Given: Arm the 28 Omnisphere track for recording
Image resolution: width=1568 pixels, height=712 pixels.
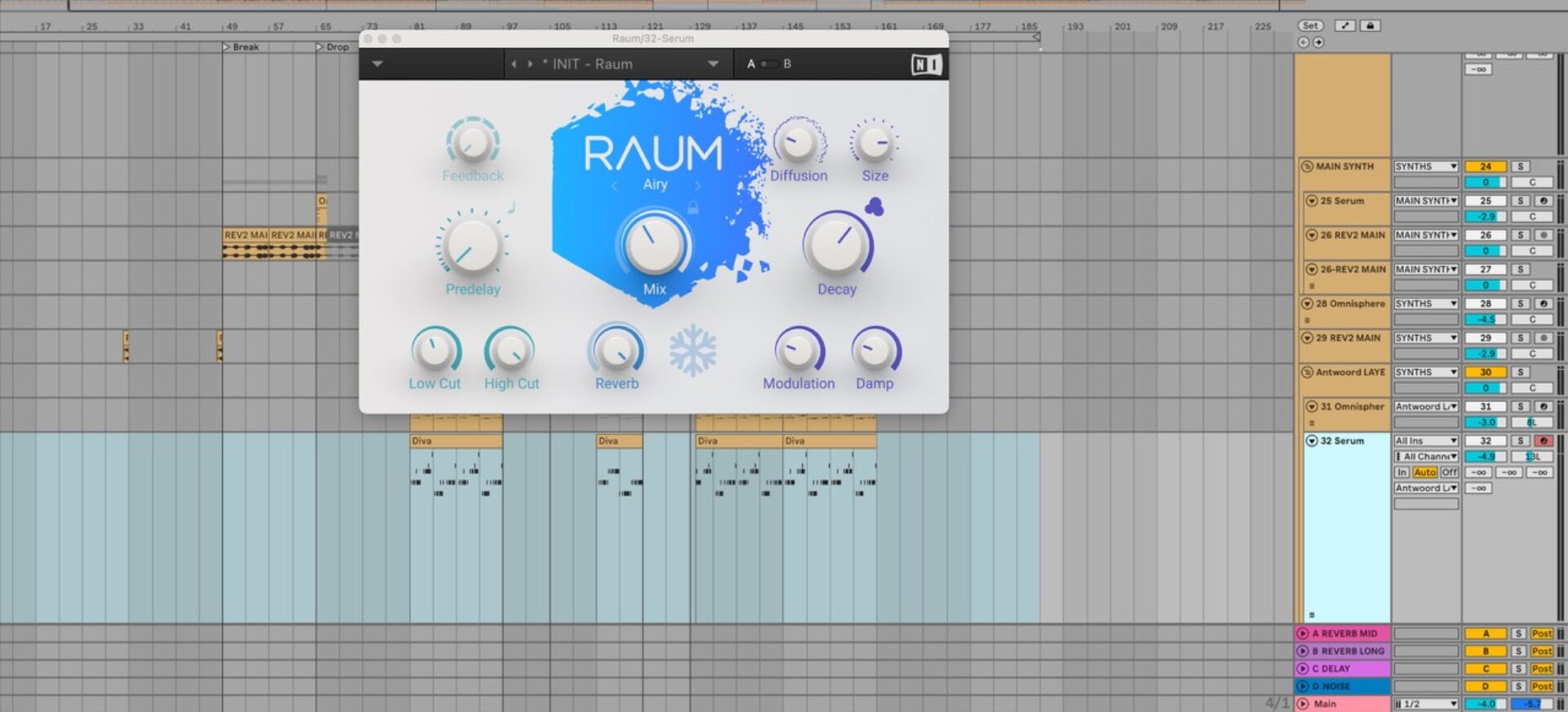Looking at the screenshot, I should pos(1543,303).
